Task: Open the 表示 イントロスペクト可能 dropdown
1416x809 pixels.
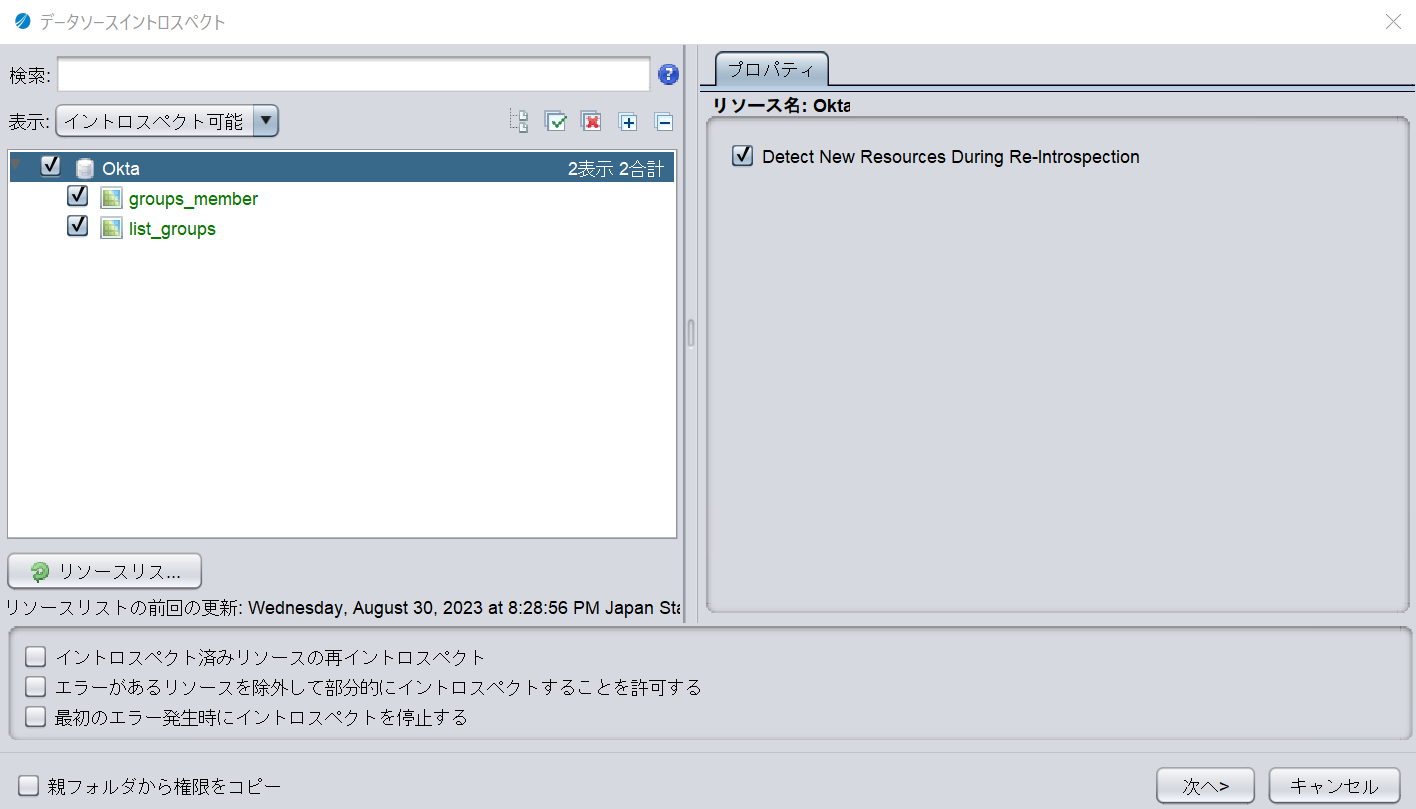Action: coord(167,122)
